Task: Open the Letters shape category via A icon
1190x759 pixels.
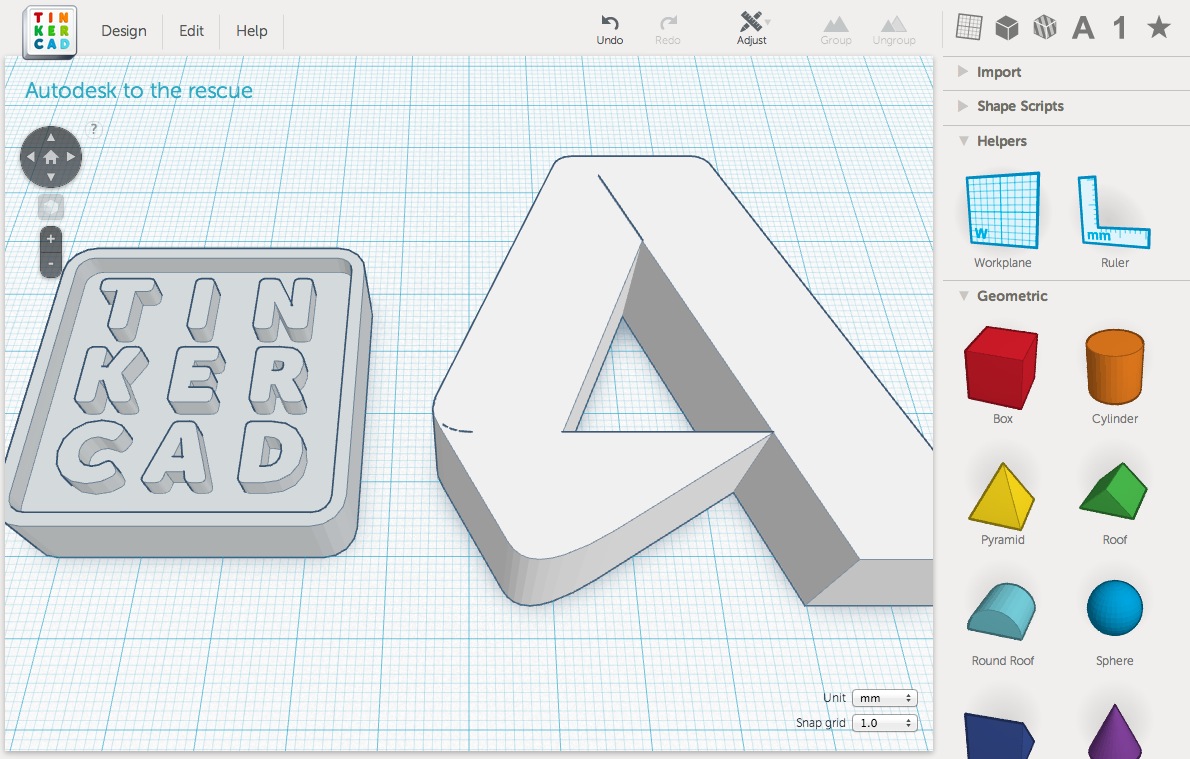Action: click(1082, 28)
